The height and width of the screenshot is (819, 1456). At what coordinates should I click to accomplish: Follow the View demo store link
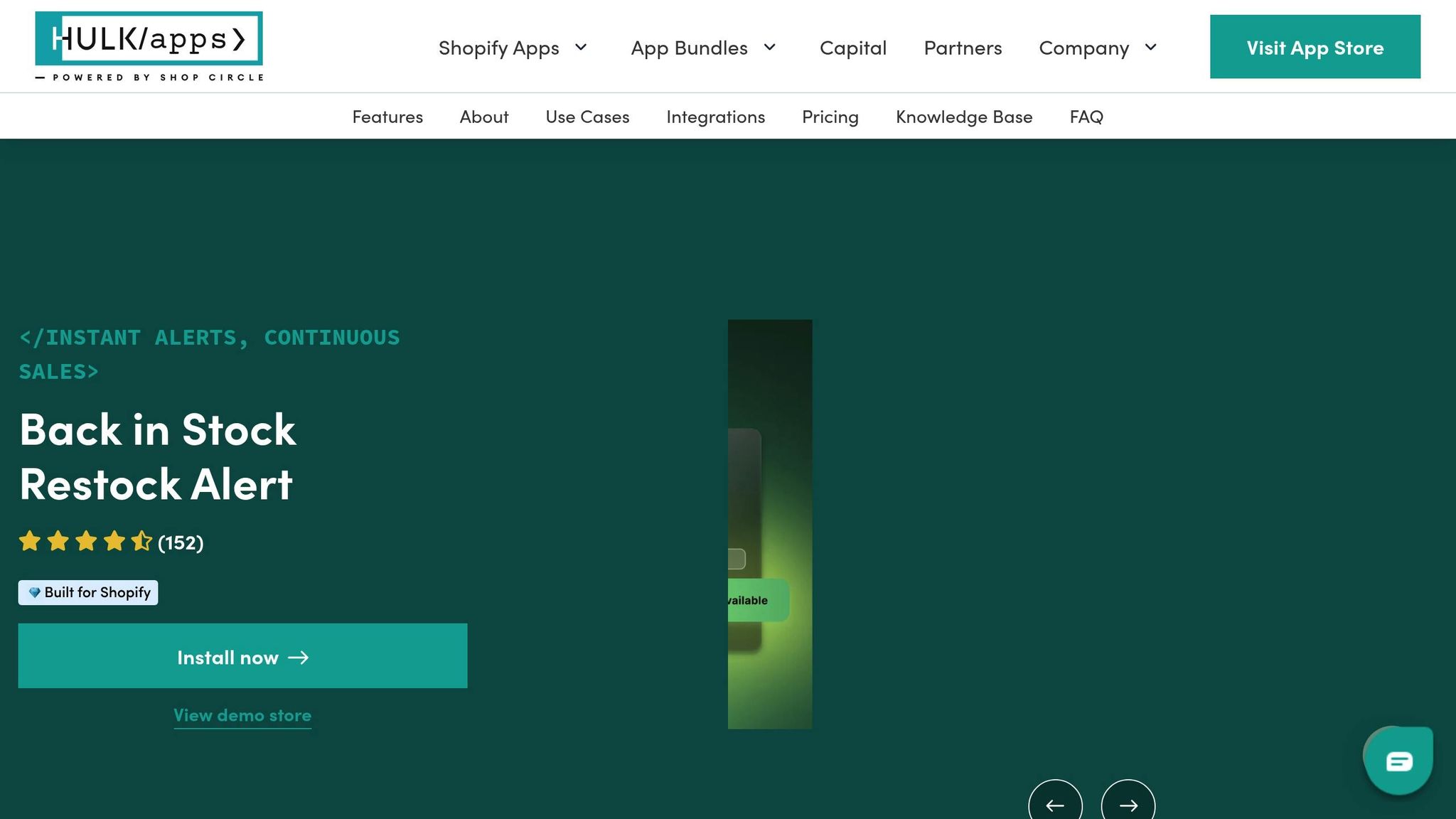tap(242, 715)
